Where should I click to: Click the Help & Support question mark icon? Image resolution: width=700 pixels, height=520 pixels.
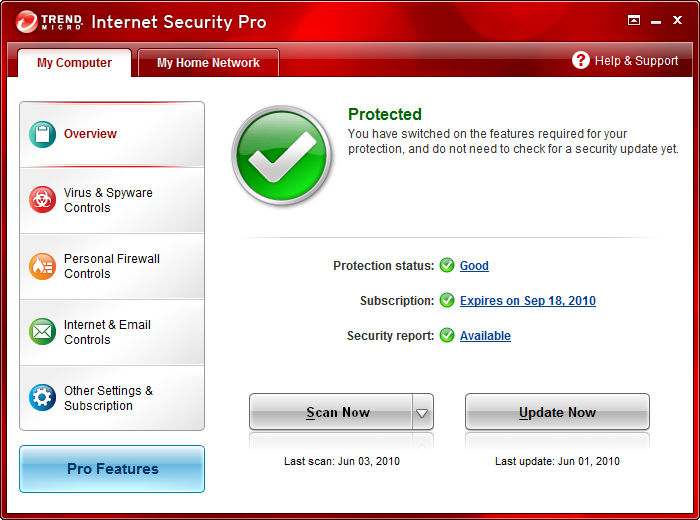[581, 61]
